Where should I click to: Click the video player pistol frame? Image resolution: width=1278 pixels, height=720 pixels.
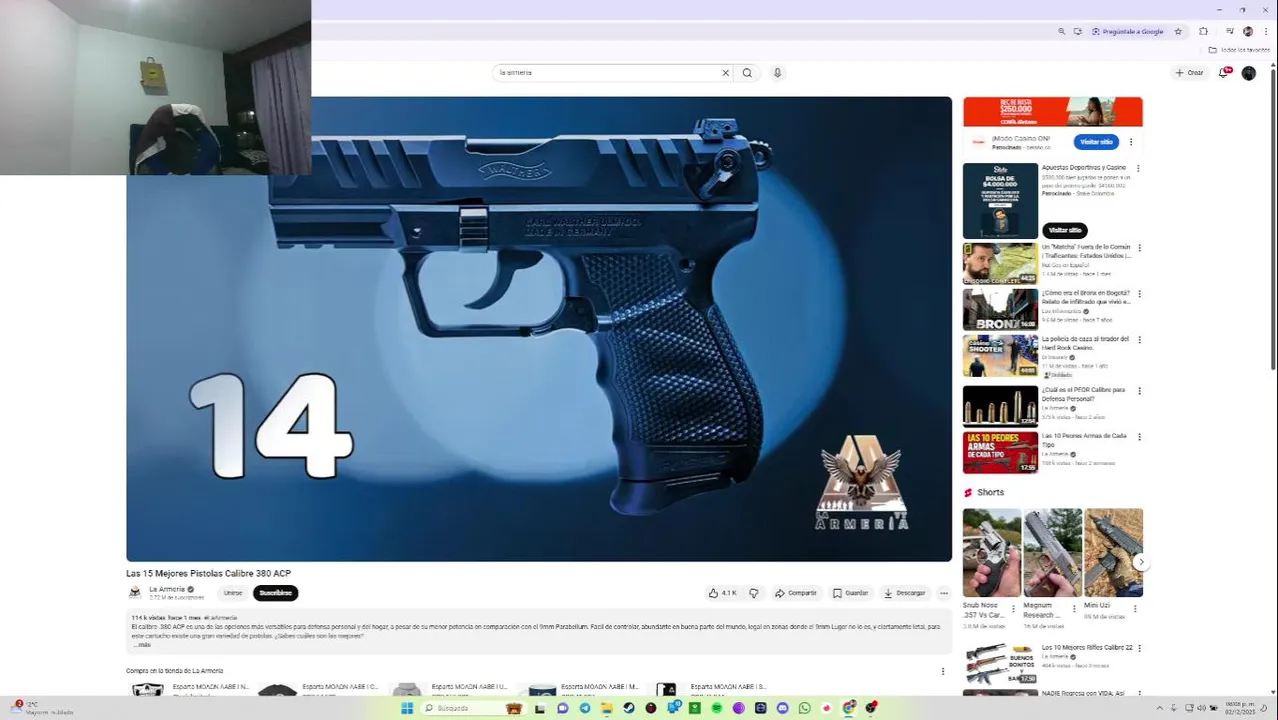coord(539,329)
